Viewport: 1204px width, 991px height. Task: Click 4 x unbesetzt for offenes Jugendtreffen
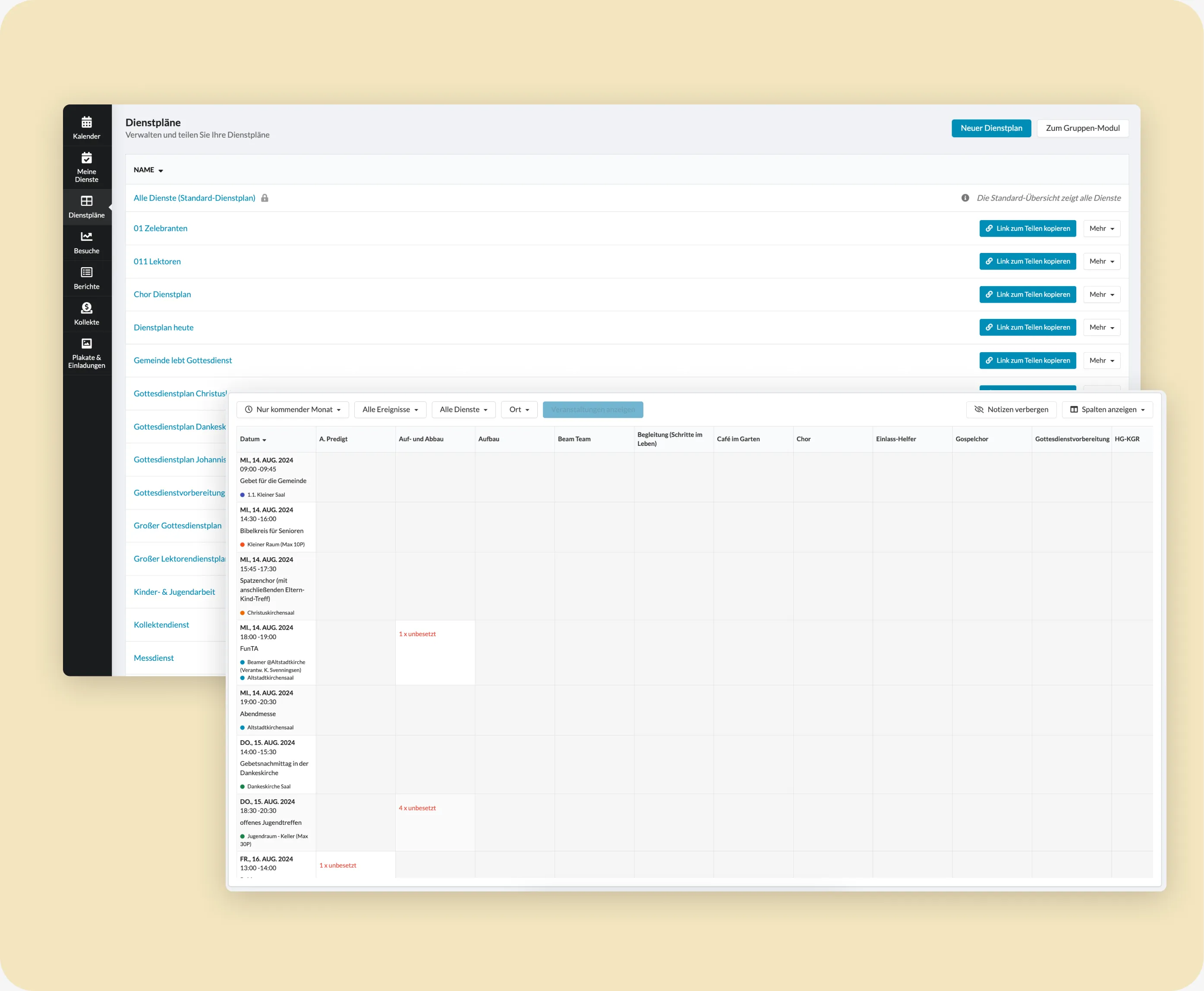pos(417,808)
